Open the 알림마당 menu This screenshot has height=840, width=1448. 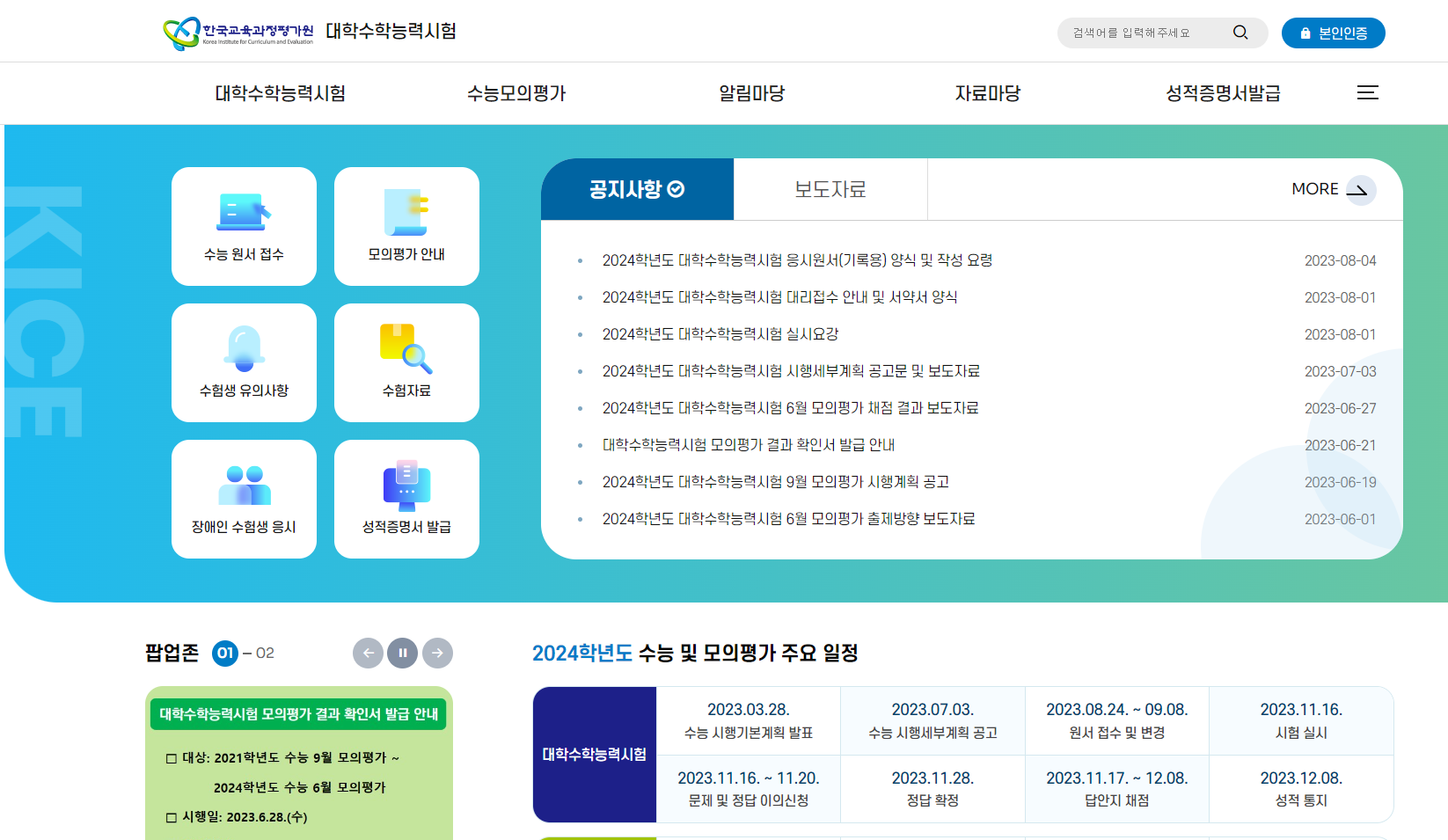[x=751, y=93]
